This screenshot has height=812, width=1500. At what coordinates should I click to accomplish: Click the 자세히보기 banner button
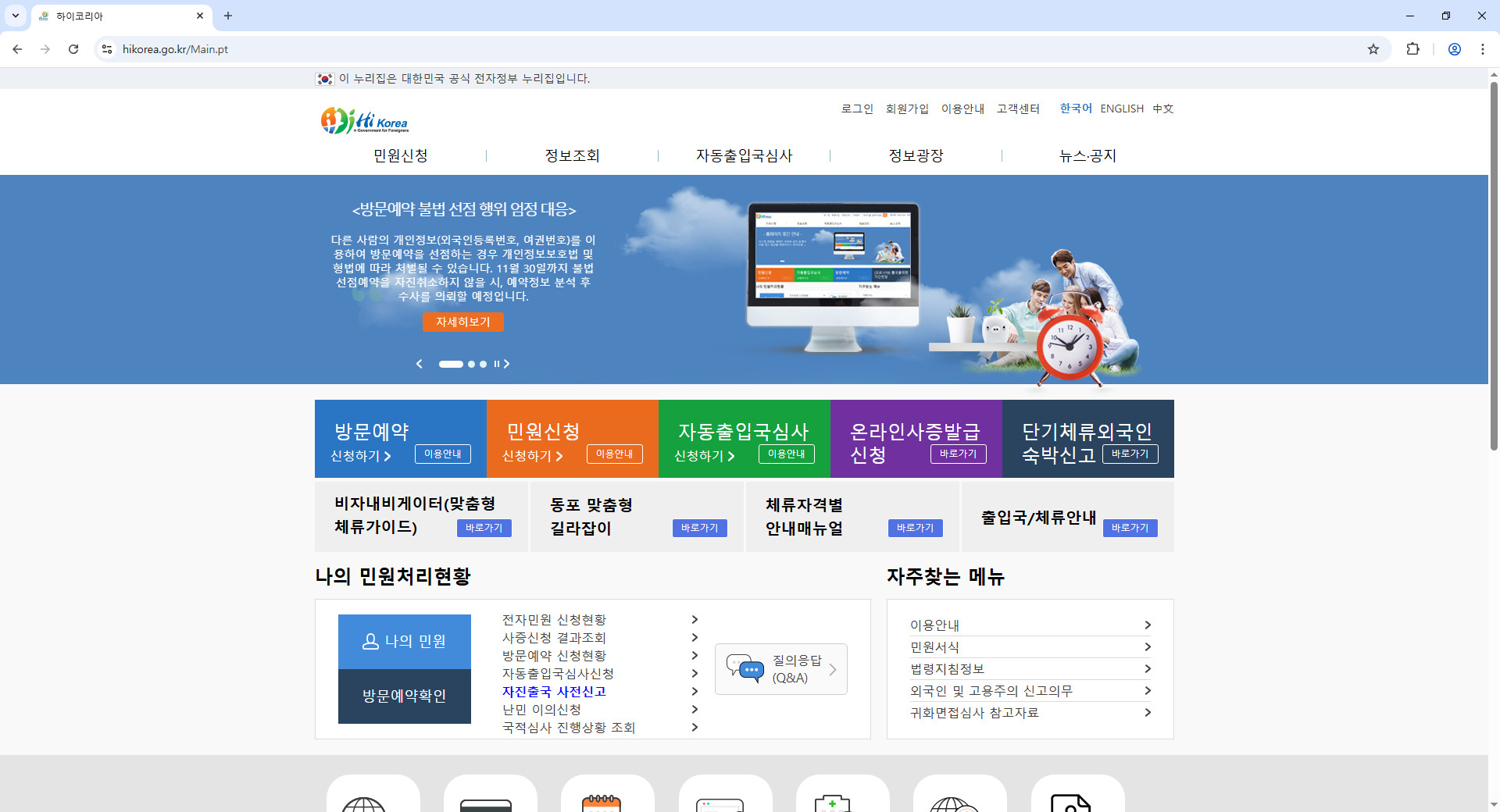pyautogui.click(x=463, y=322)
